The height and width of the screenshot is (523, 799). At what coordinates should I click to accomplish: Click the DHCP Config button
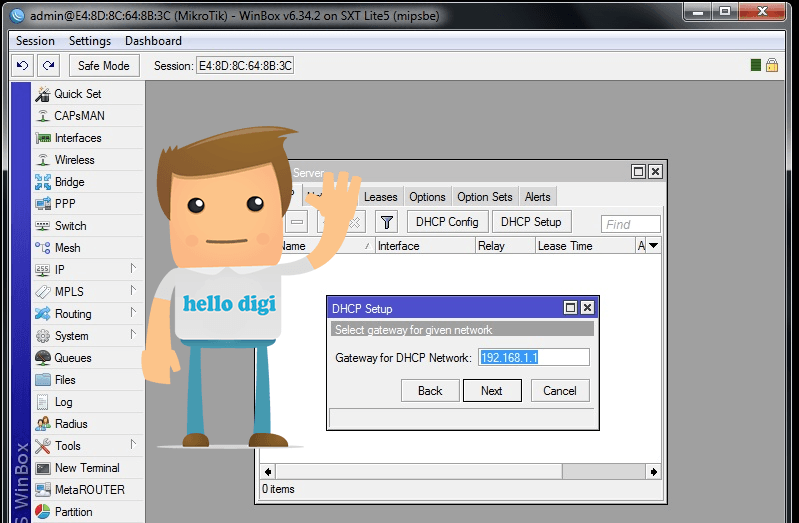click(447, 222)
